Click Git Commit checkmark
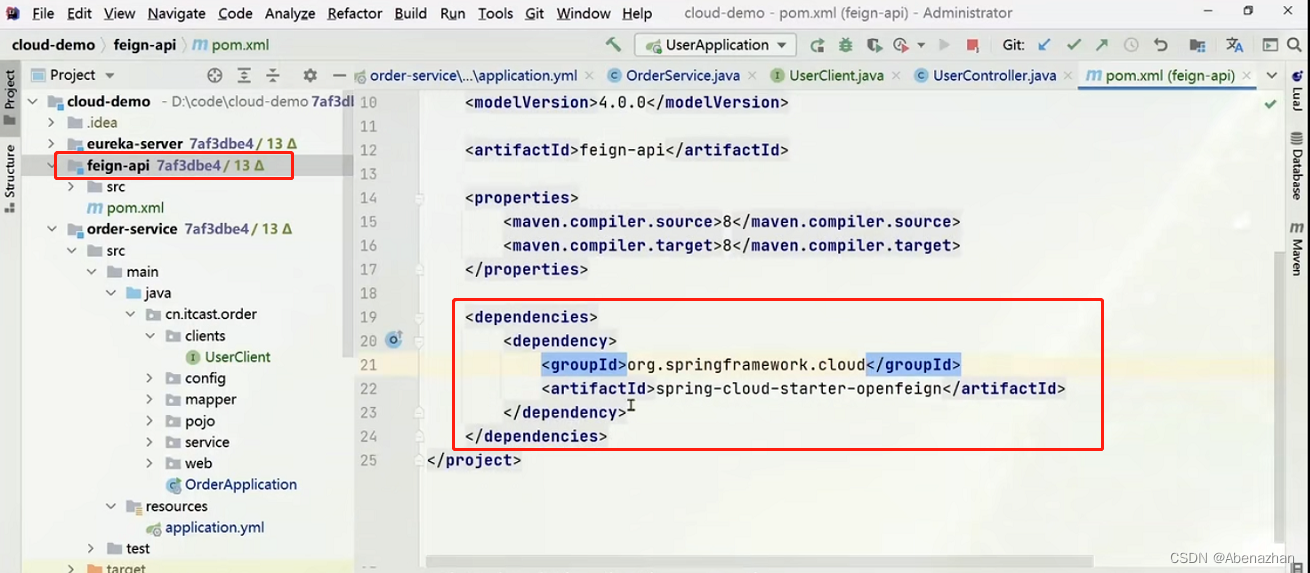The image size is (1310, 573). 1074,45
